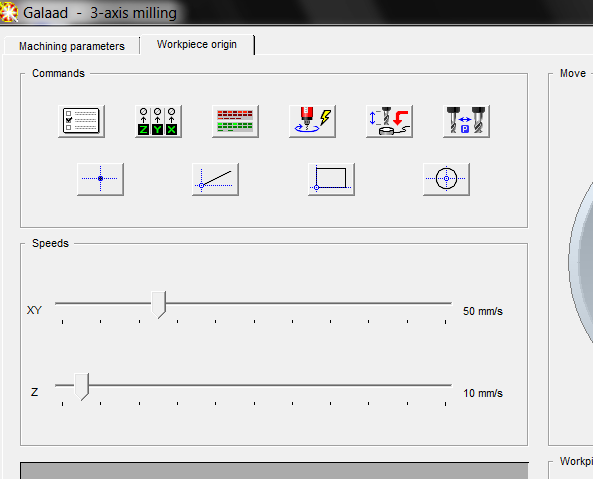Viewport: 593px width, 479px height.
Task: Click the ZYX axes homing icon
Action: (x=158, y=121)
